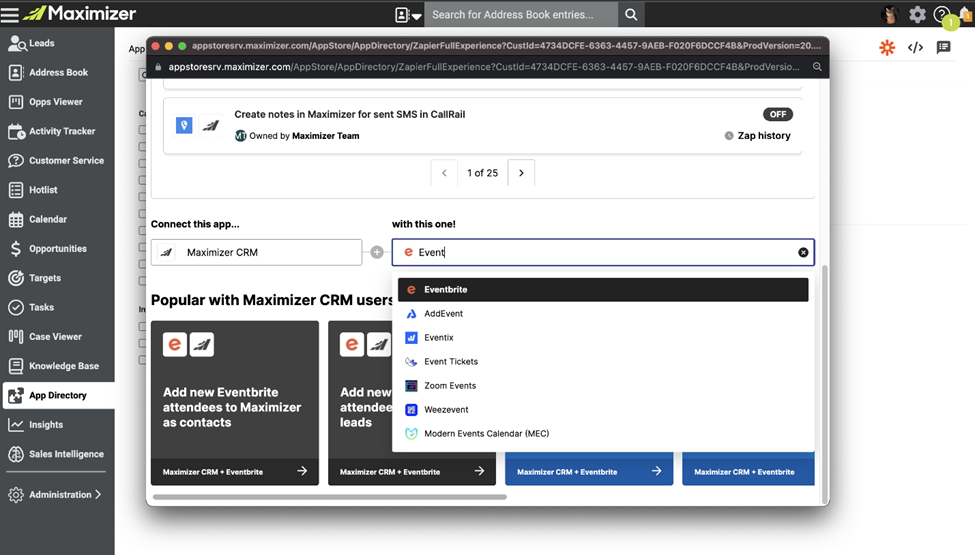Open the address book search type dropdown
This screenshot has height=555, width=975.
tap(409, 14)
